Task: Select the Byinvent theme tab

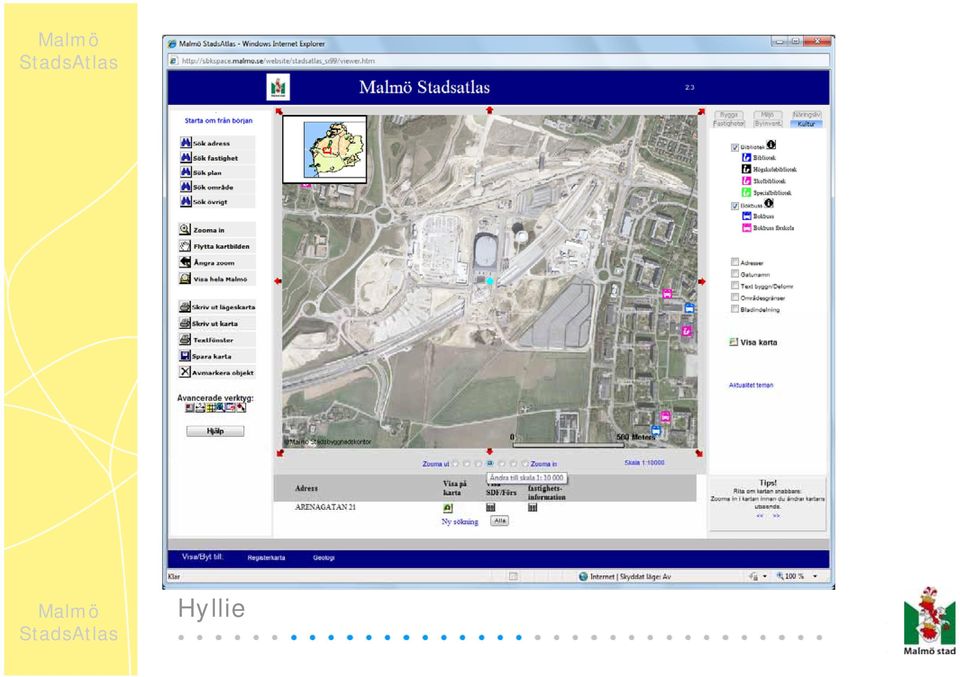Action: pyautogui.click(x=768, y=124)
